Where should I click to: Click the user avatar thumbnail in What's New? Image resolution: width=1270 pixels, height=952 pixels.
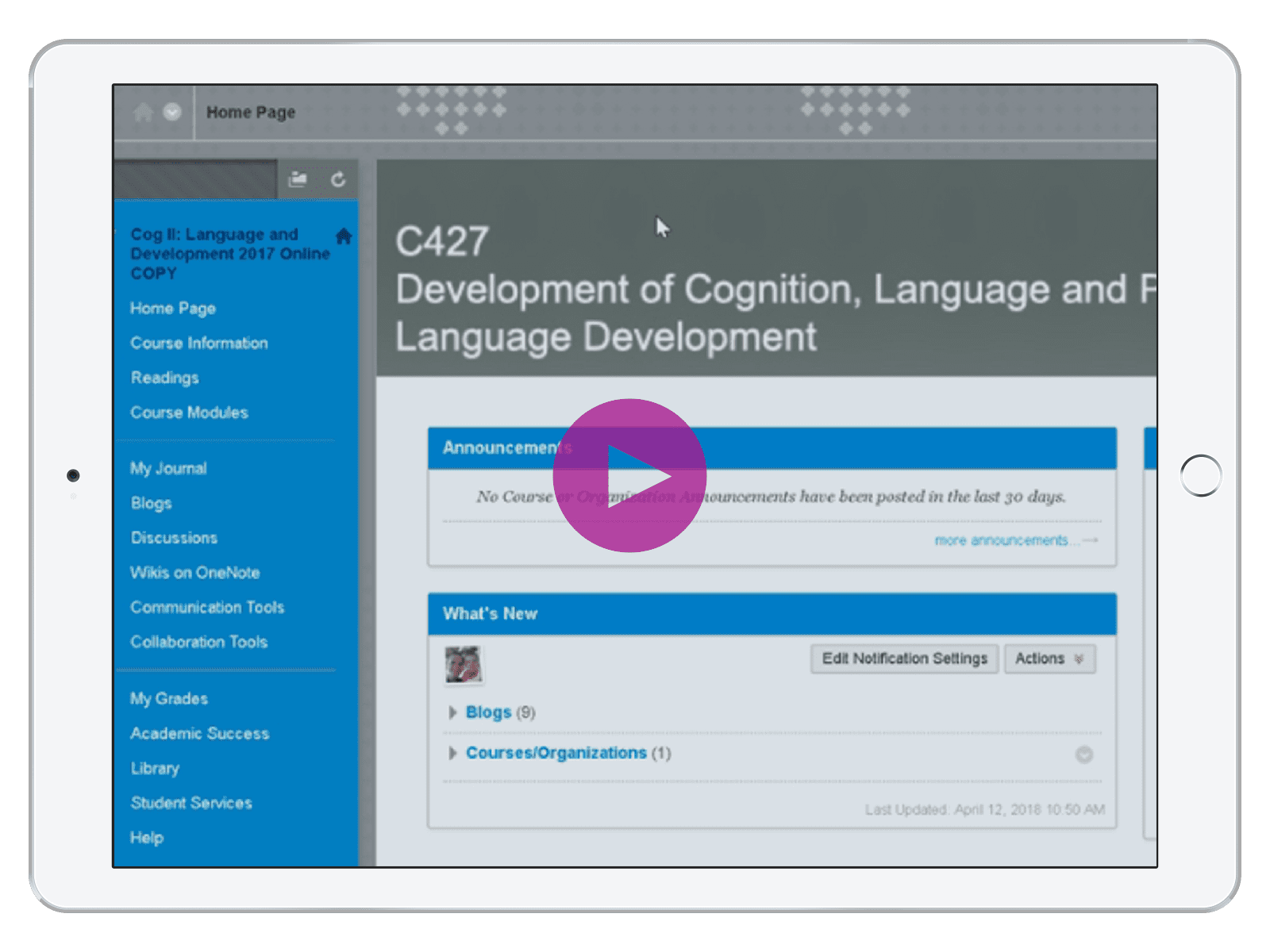tap(464, 665)
